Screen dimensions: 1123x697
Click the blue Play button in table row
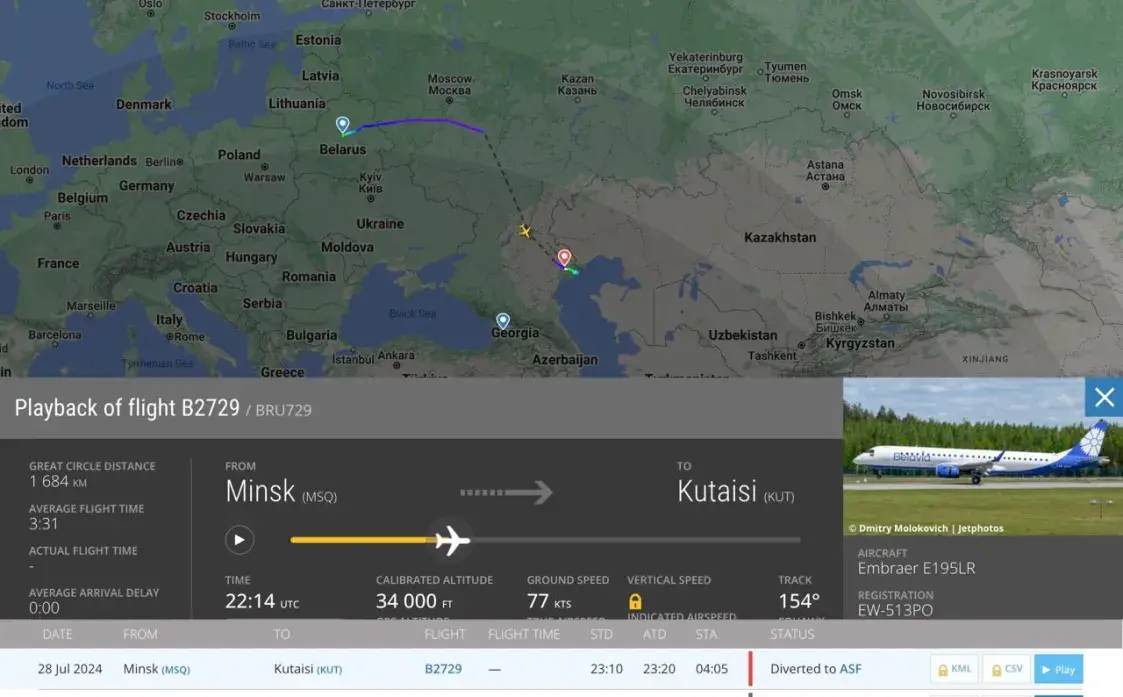(1058, 669)
